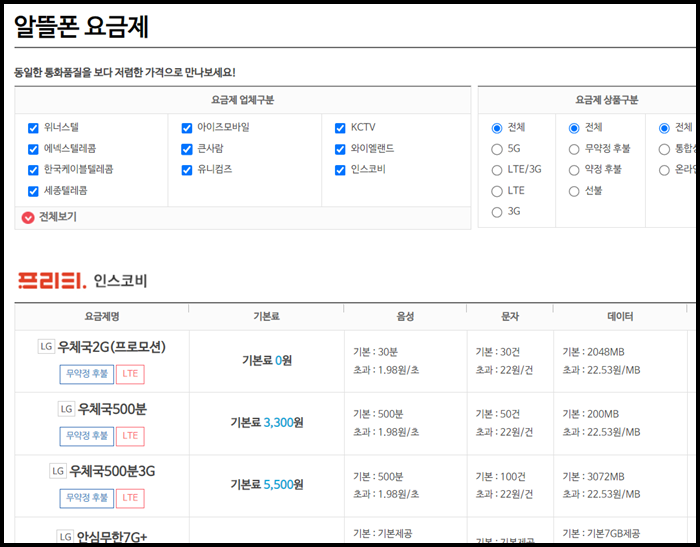Click the 인스코비 section heading
This screenshot has height=547, width=700.
coord(120,281)
